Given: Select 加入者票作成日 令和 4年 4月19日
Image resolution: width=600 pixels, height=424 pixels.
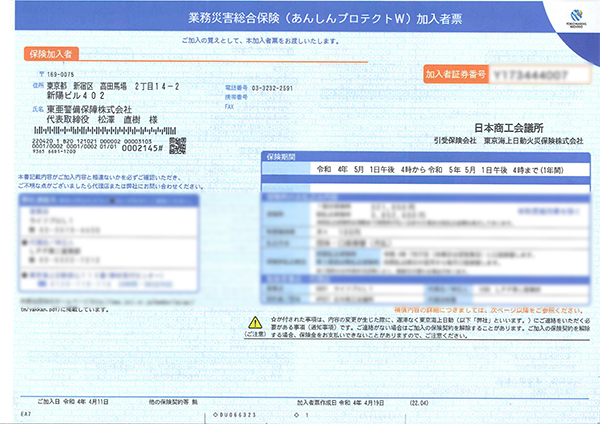Looking at the screenshot, I should [x=340, y=403].
